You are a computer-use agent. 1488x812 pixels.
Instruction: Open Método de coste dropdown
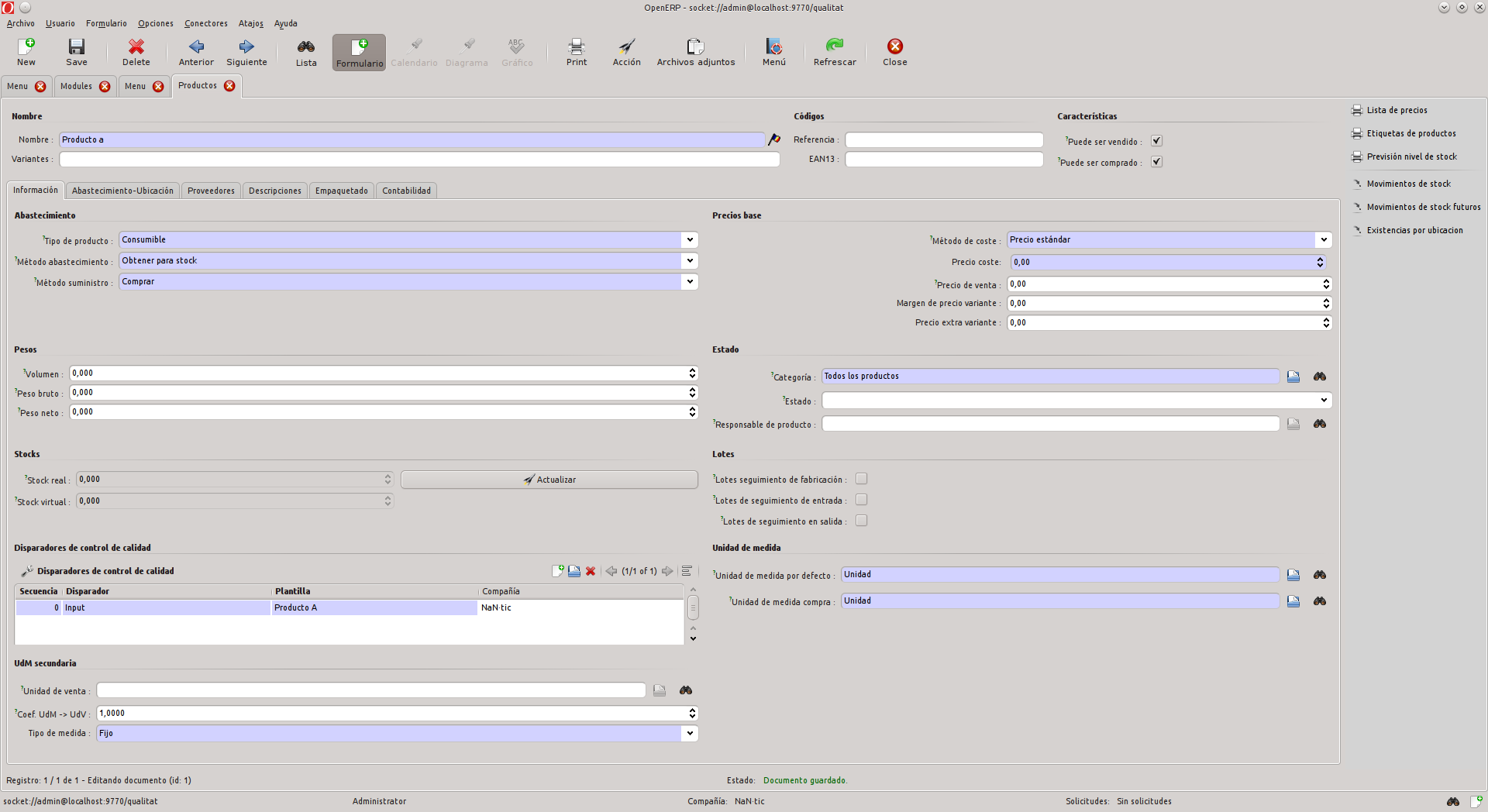(x=1324, y=240)
